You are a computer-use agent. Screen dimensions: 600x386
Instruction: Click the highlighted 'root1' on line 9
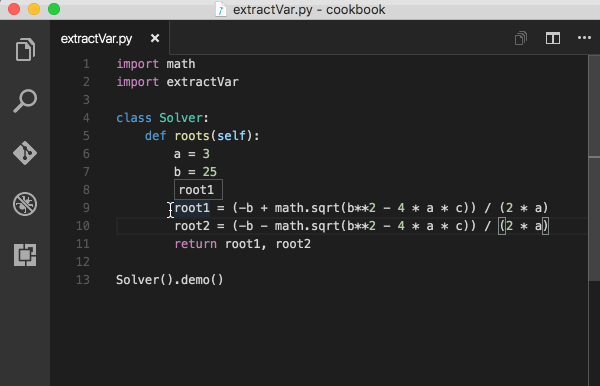[192, 208]
